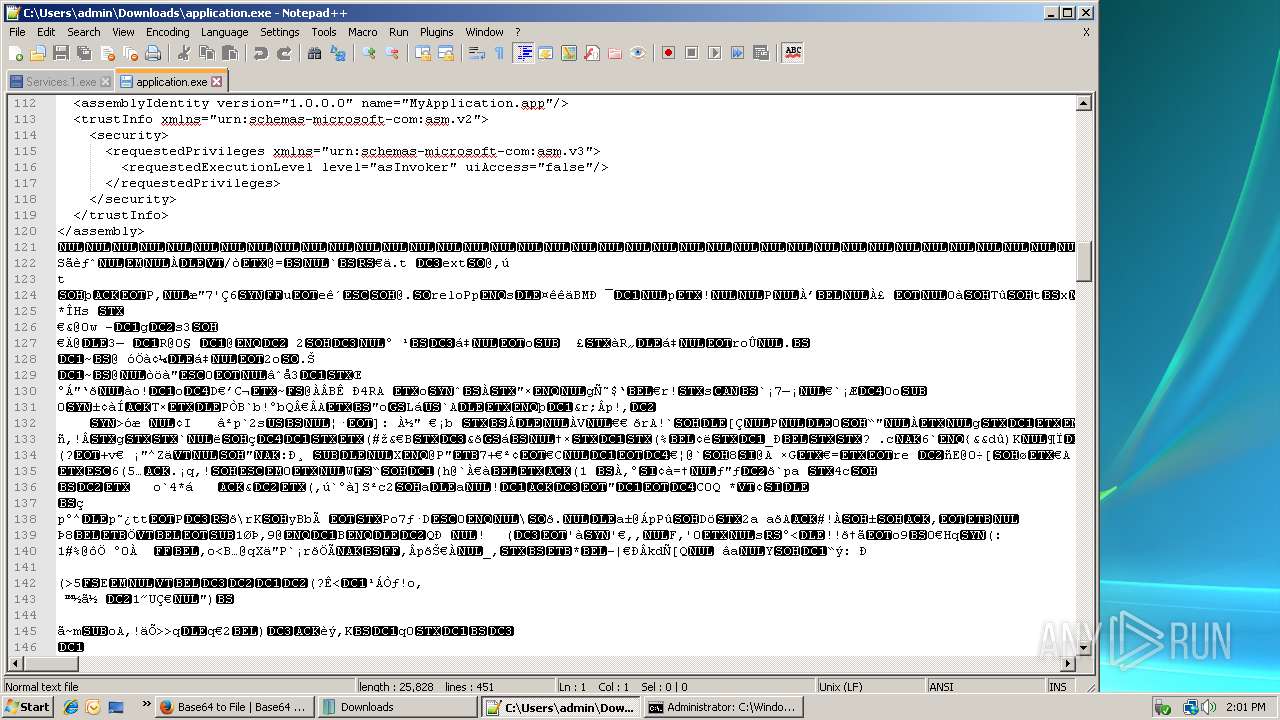Toggle synchronize vertical scrolling icon
The width and height of the screenshot is (1280, 720).
tap(423, 53)
